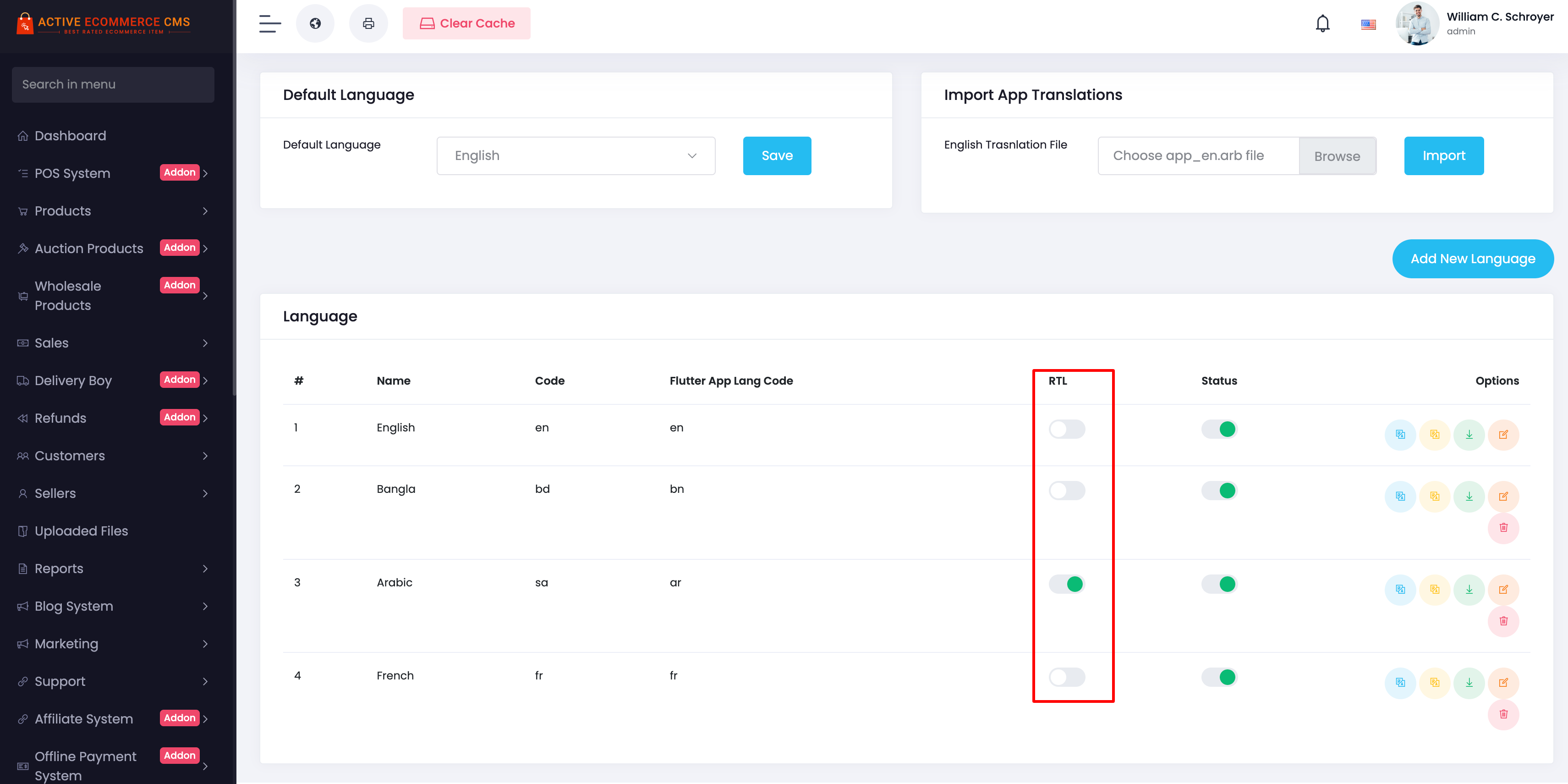This screenshot has width=1568, height=784.
Task: Click Browse for the arb file
Action: click(x=1337, y=156)
